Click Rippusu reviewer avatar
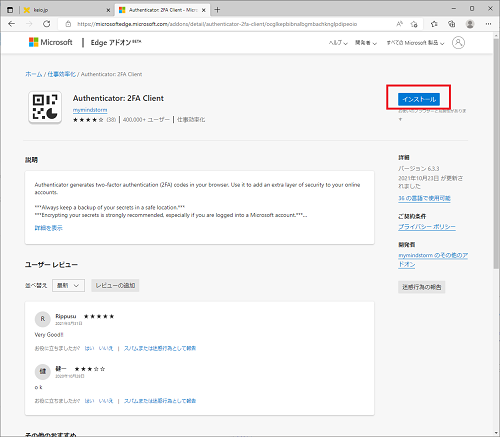The height and width of the screenshot is (437, 500). tap(43, 319)
